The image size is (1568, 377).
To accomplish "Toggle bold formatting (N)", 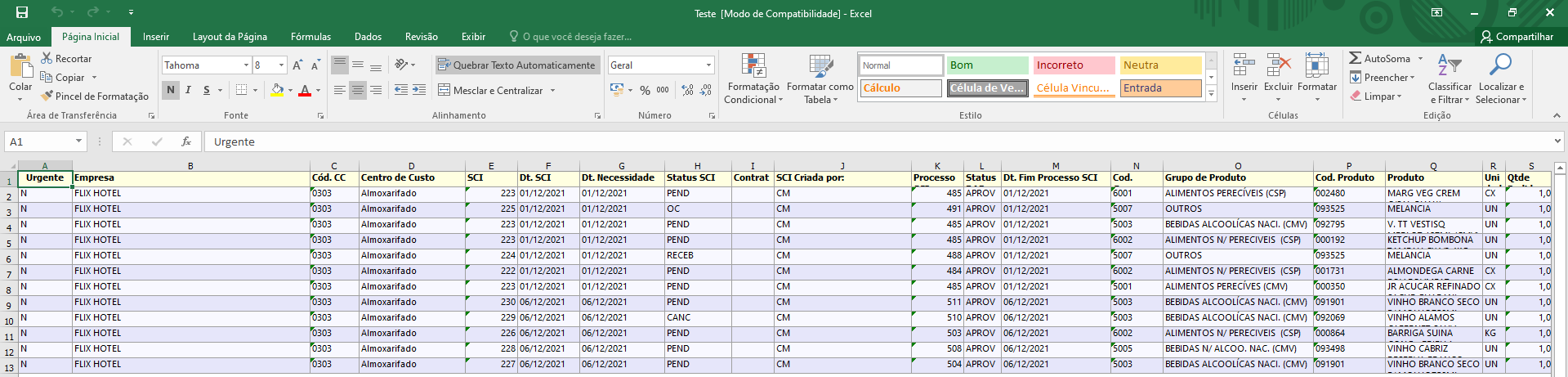I will [170, 90].
